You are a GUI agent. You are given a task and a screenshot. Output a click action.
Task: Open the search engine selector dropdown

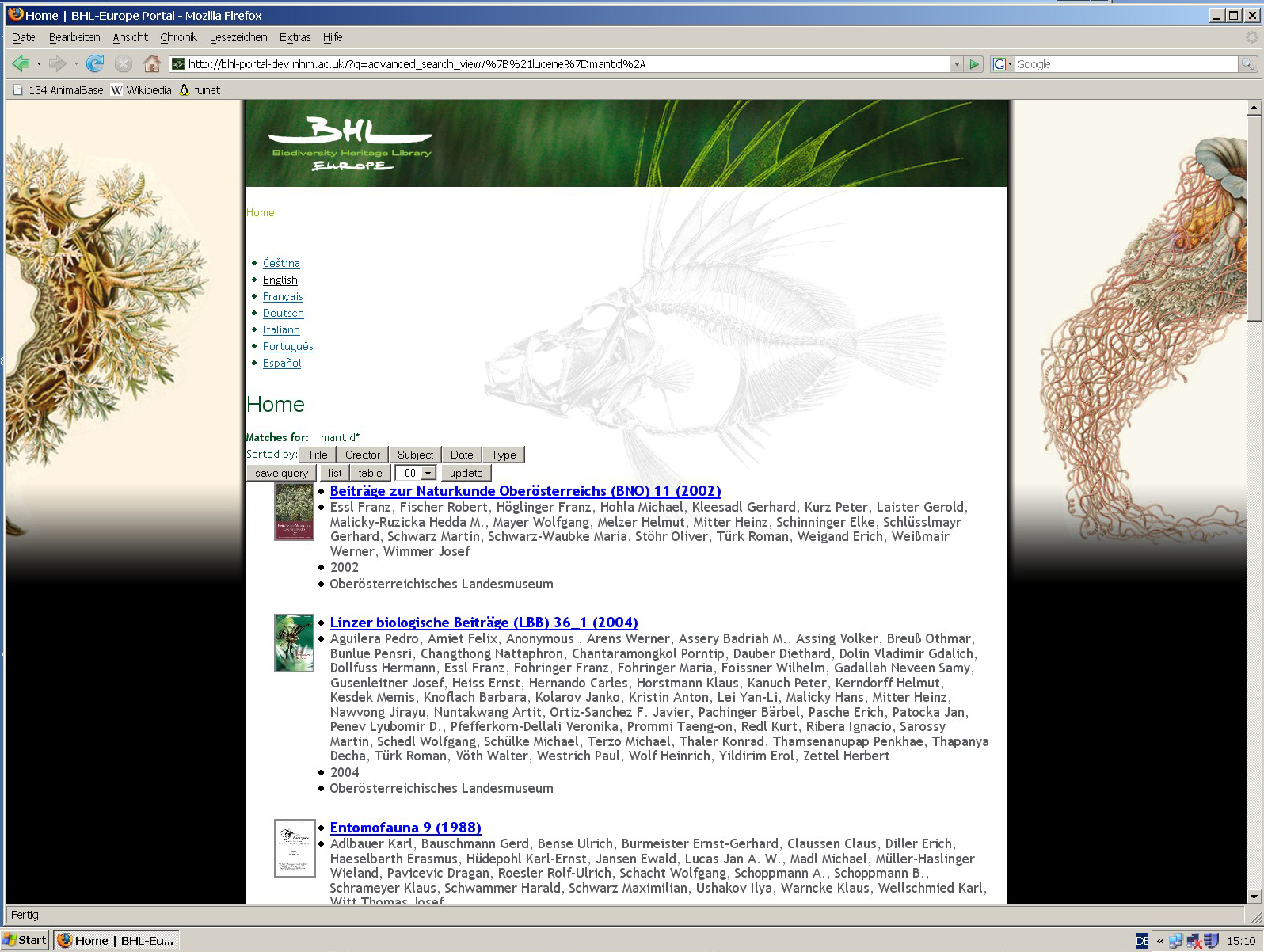click(x=1003, y=64)
